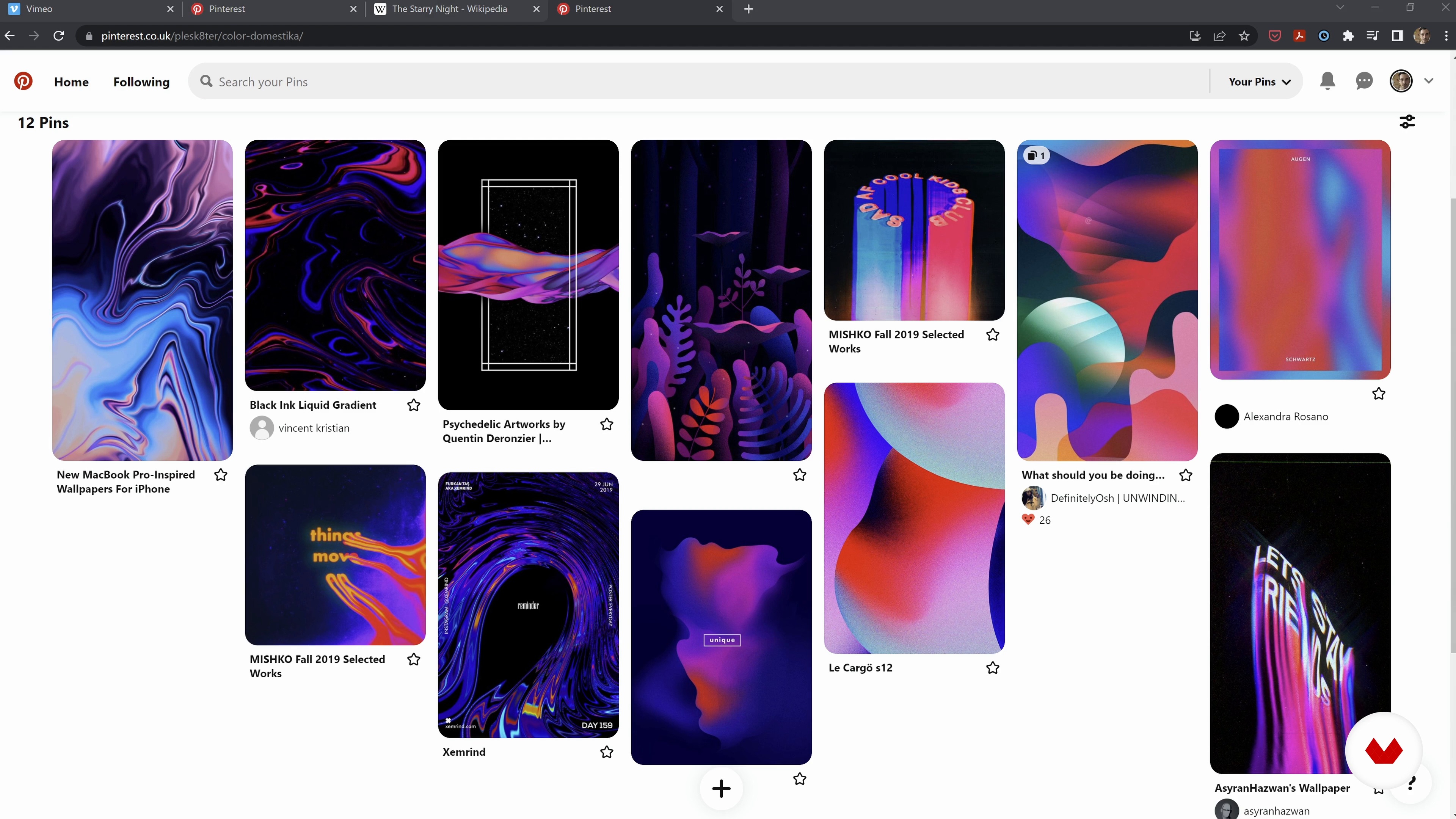This screenshot has height=819, width=1456.
Task: Bookmark this page with the star icon
Action: click(x=1244, y=36)
